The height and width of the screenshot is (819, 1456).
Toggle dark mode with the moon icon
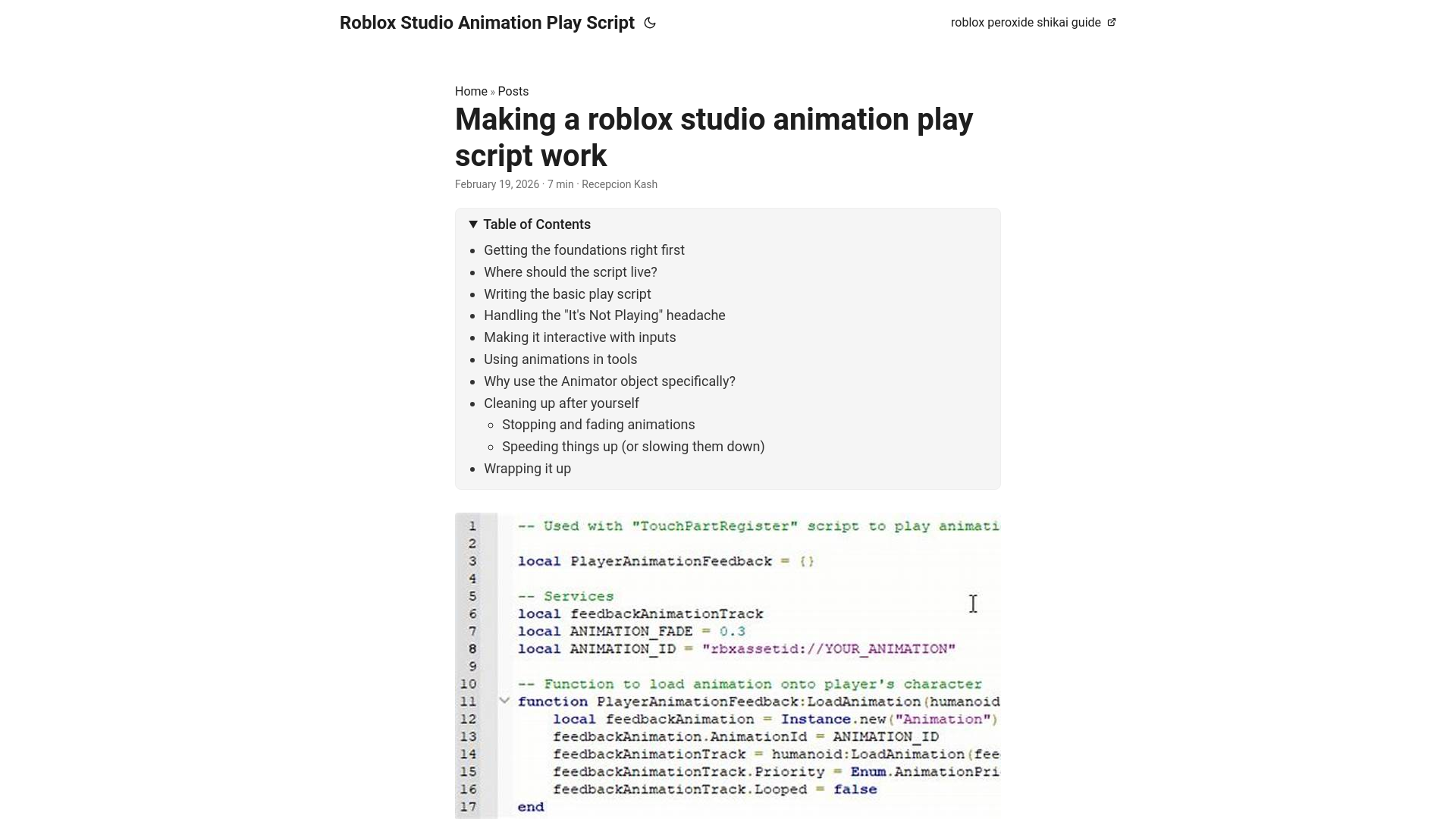(x=650, y=23)
